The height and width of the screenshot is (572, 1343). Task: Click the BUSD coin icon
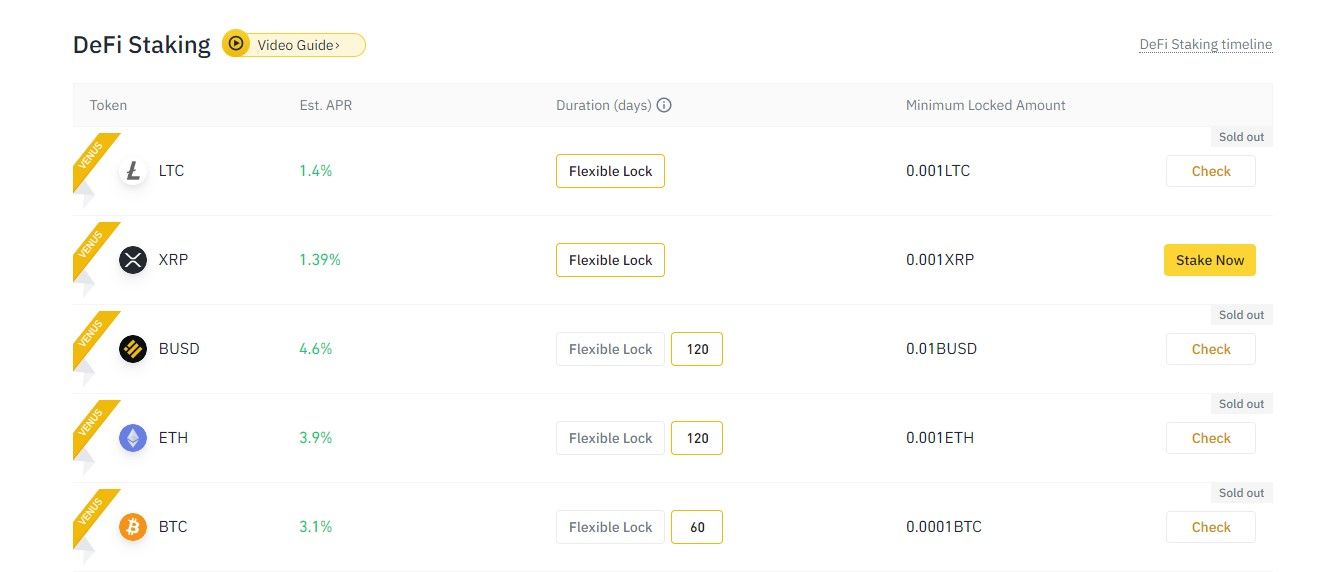click(x=133, y=349)
